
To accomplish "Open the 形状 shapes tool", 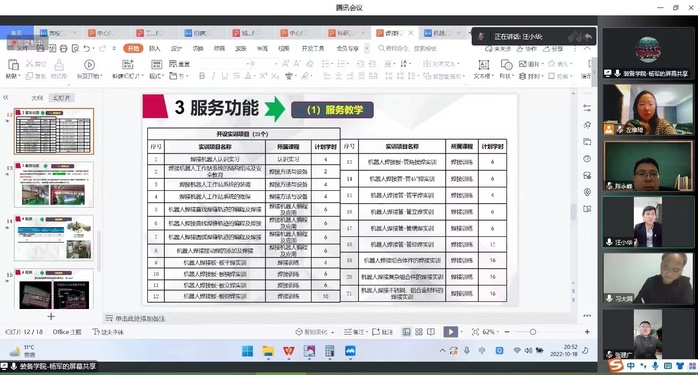I will 506,65.
